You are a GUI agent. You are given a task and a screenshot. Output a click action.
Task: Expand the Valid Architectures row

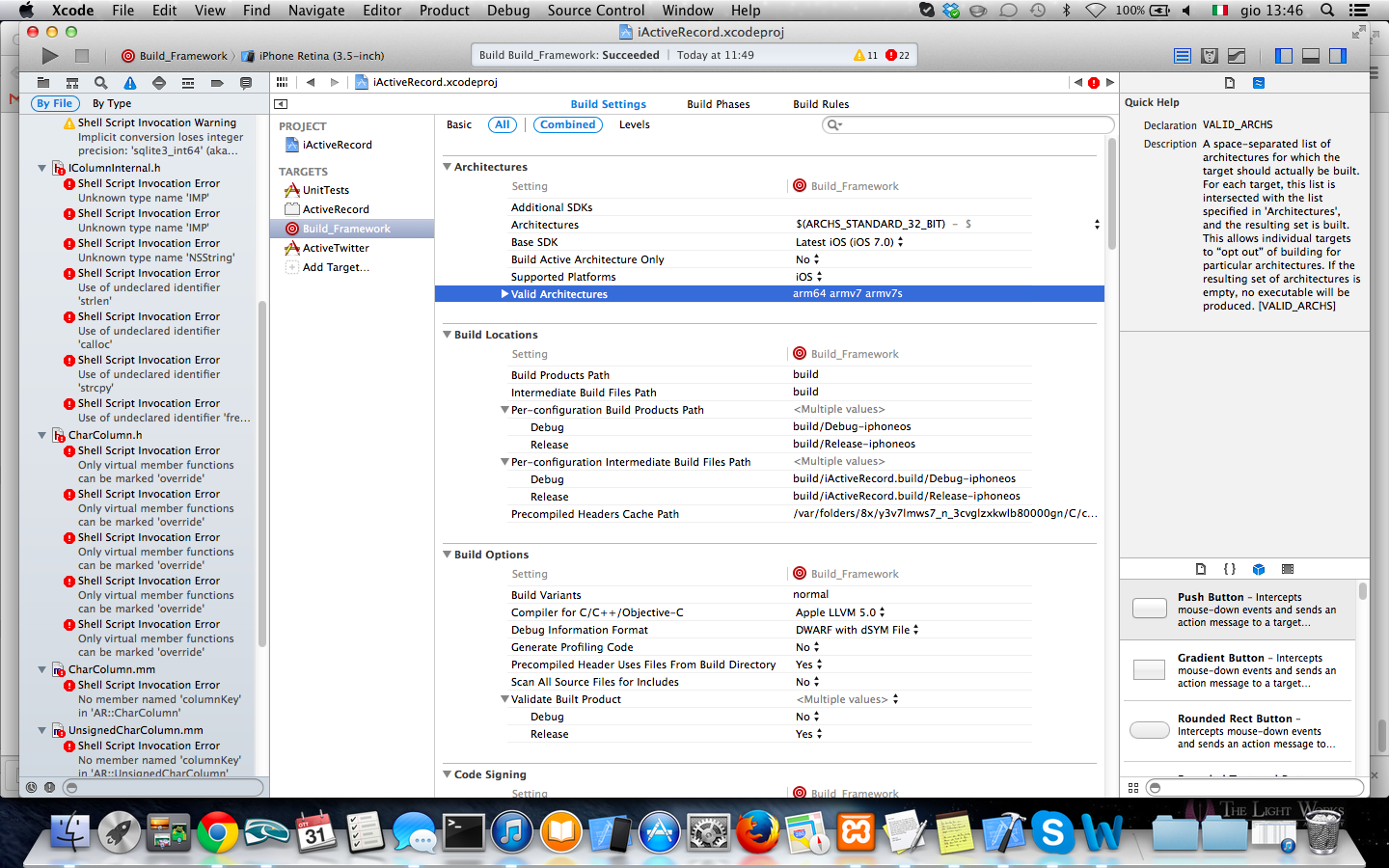[x=504, y=294]
